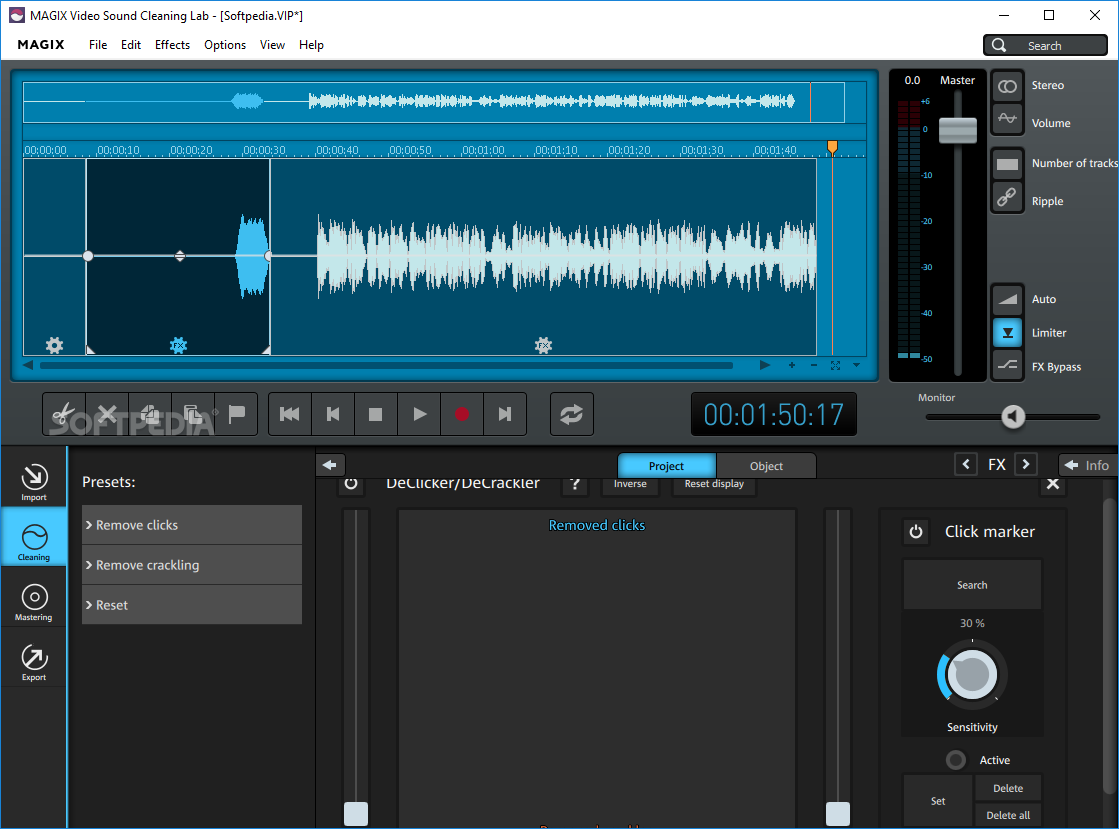Open the File menu
This screenshot has width=1119, height=829.
pos(98,45)
